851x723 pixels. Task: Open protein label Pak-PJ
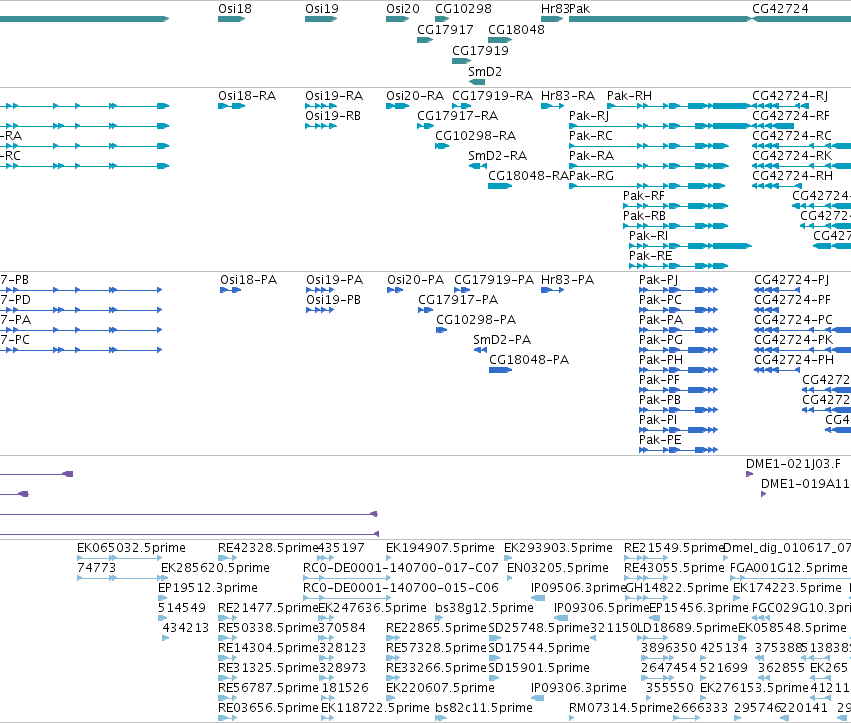(658, 280)
